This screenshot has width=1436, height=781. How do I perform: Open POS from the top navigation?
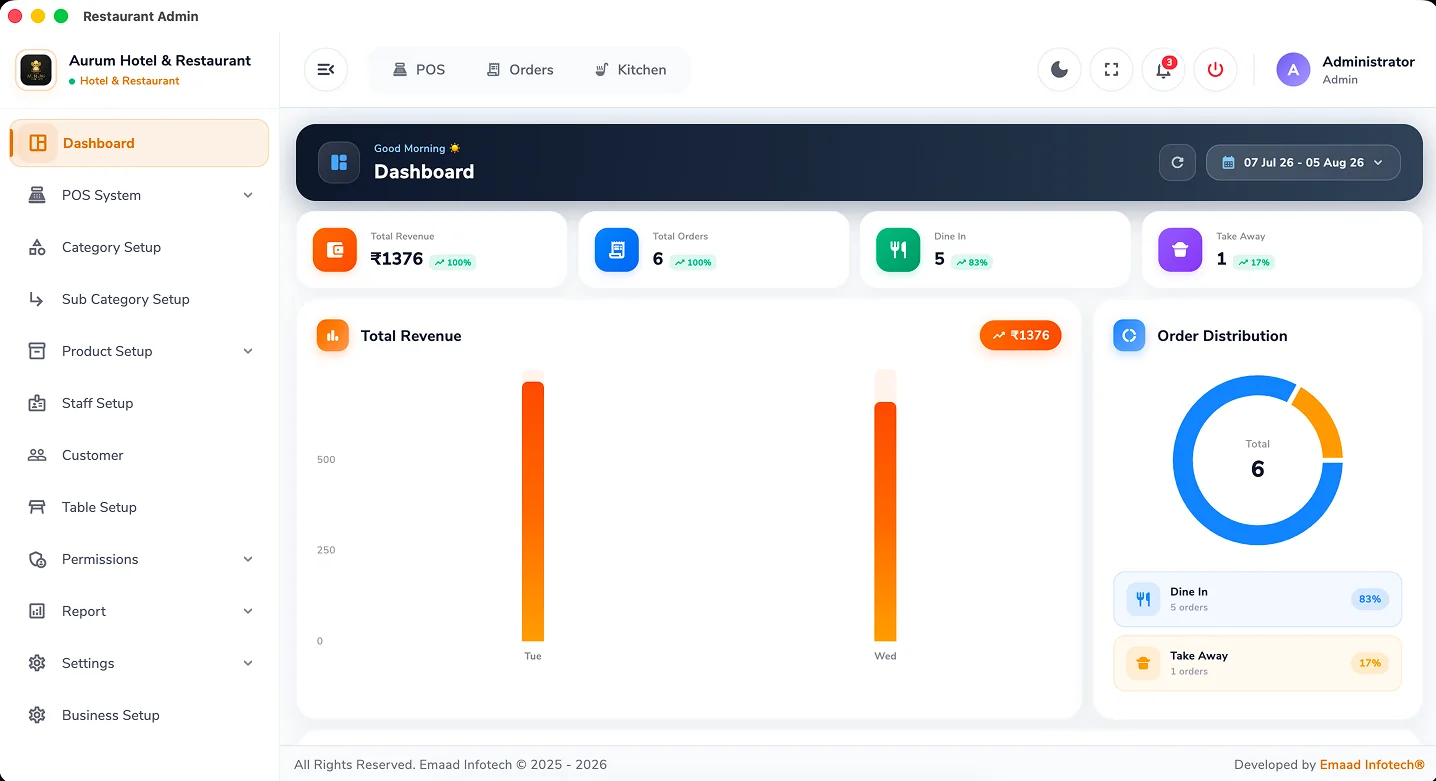[x=419, y=70]
